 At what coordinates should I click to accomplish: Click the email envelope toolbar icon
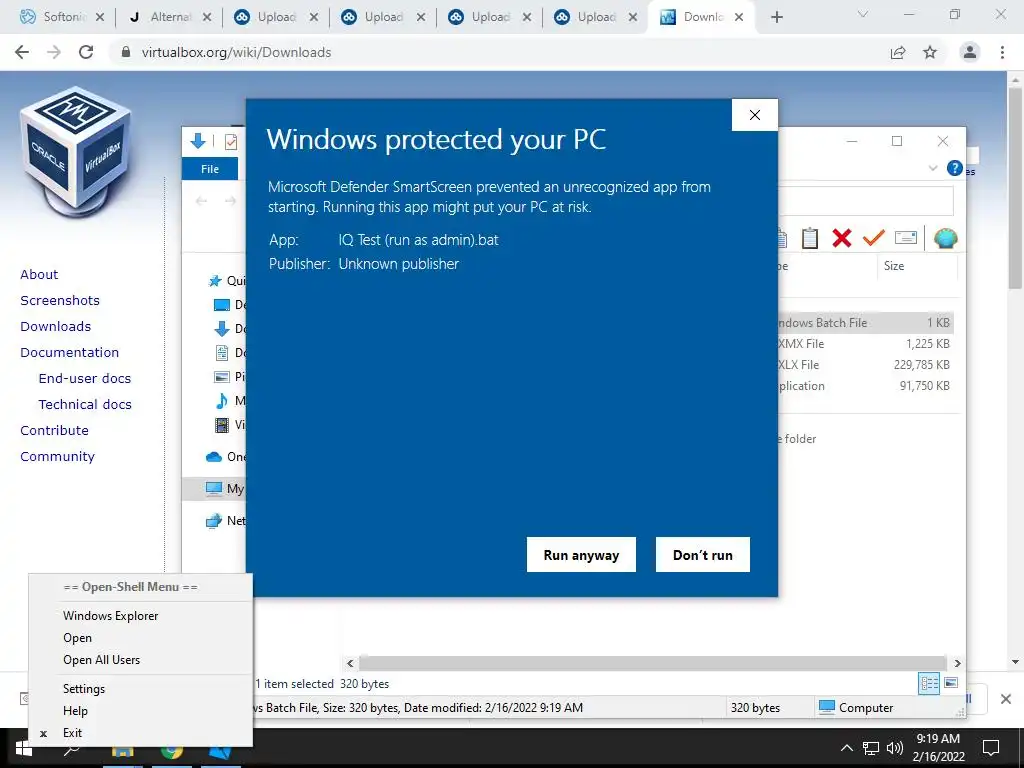click(x=906, y=238)
